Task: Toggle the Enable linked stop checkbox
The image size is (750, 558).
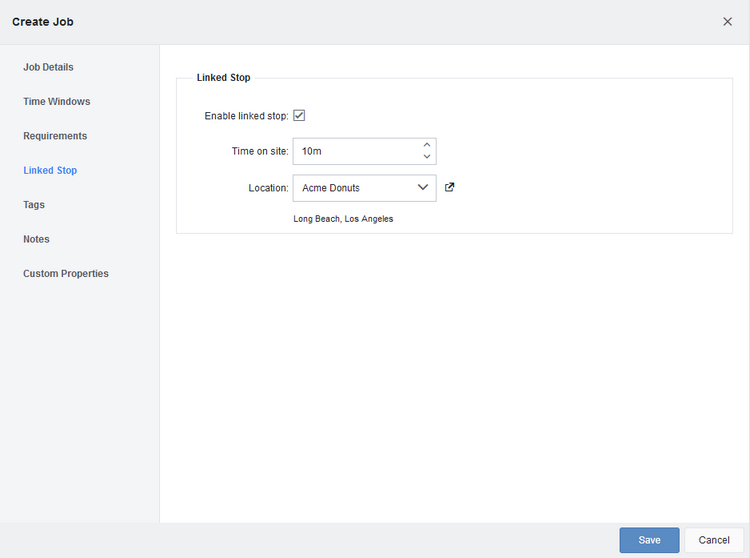Action: coord(299,115)
